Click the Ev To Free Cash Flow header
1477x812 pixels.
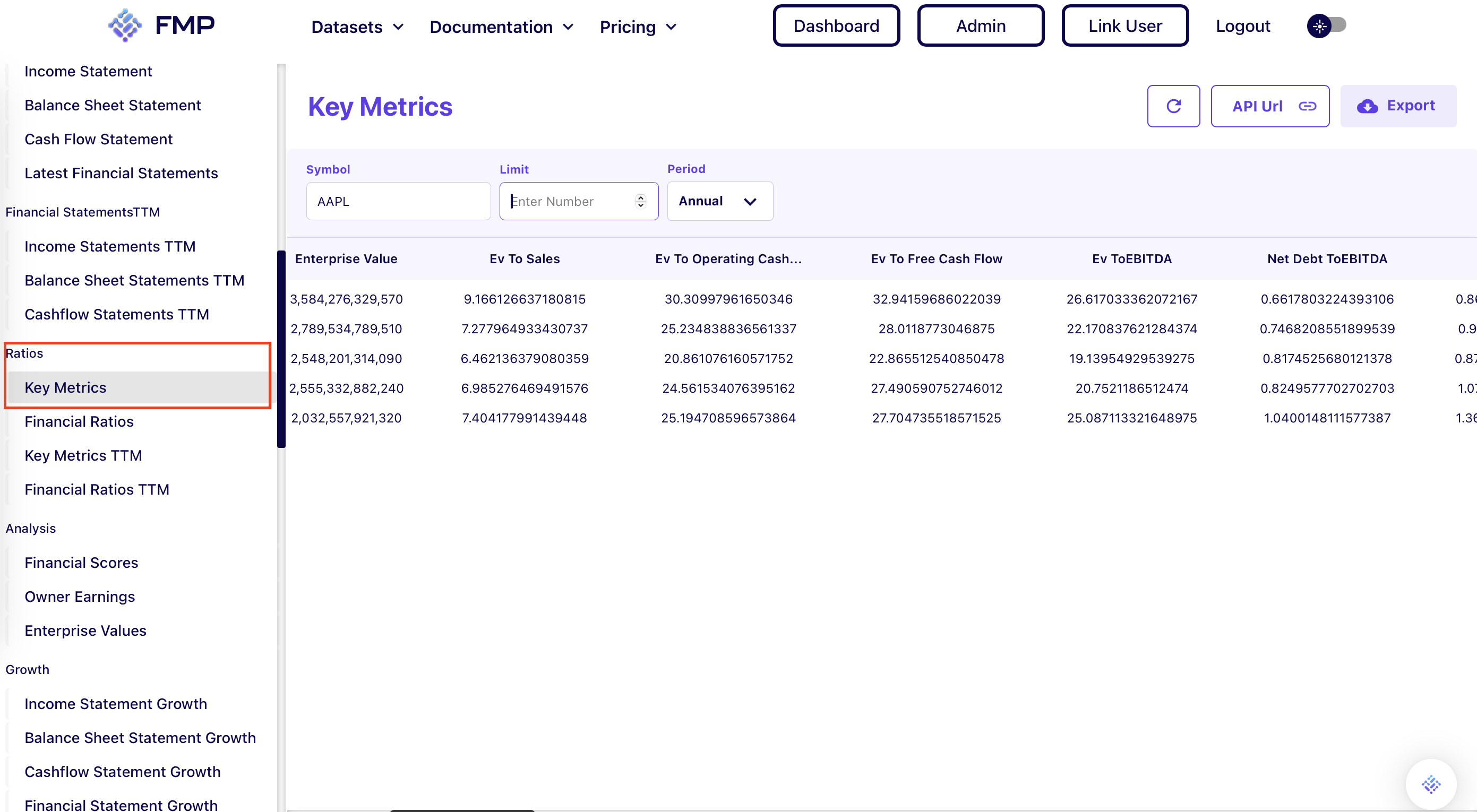pos(937,259)
